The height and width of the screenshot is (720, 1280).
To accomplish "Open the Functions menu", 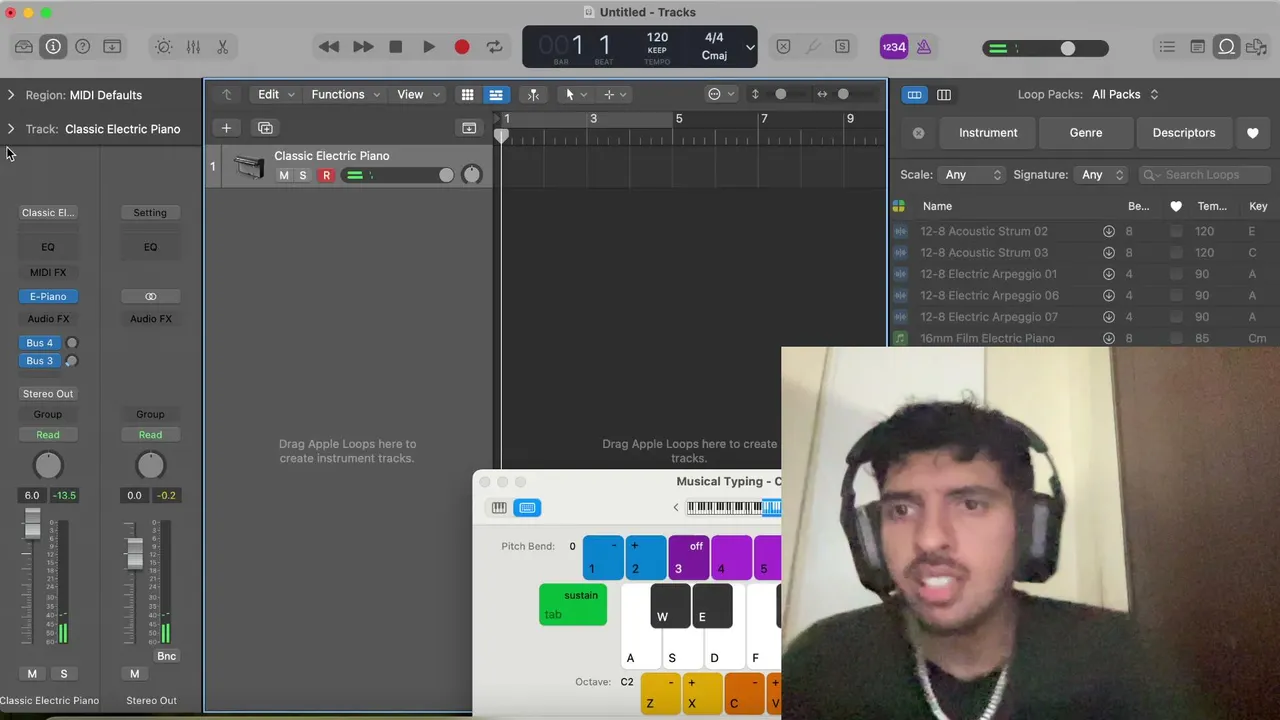I will point(346,95).
